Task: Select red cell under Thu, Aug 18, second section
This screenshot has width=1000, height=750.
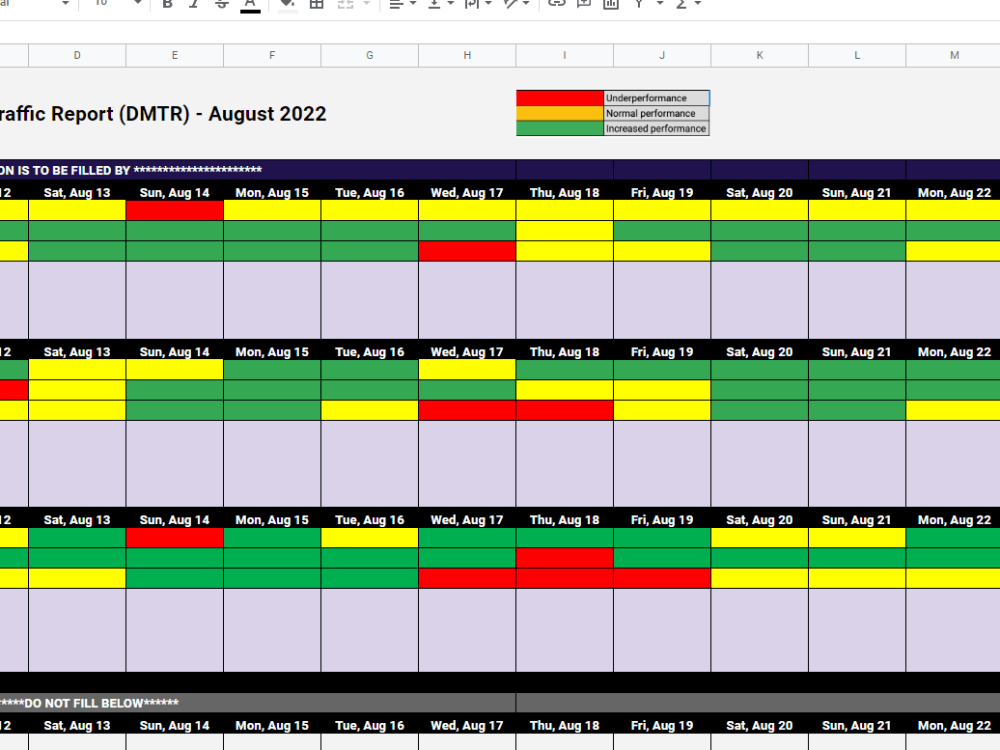Action: point(564,410)
